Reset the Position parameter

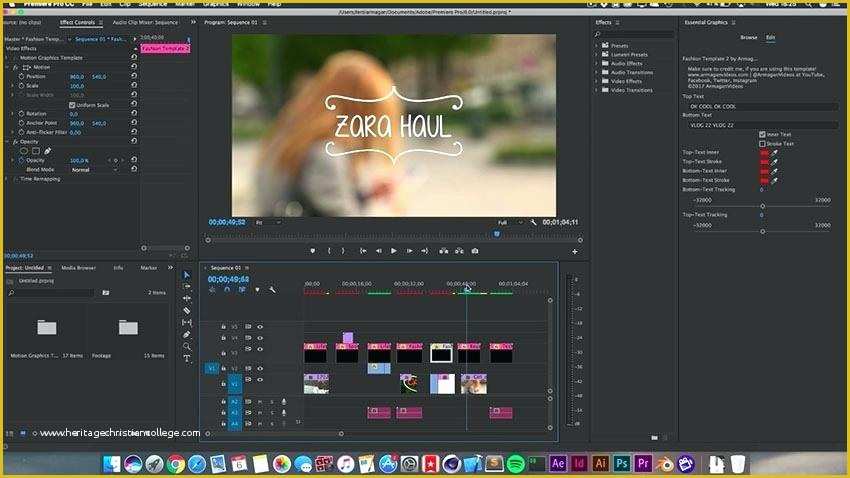click(x=133, y=76)
